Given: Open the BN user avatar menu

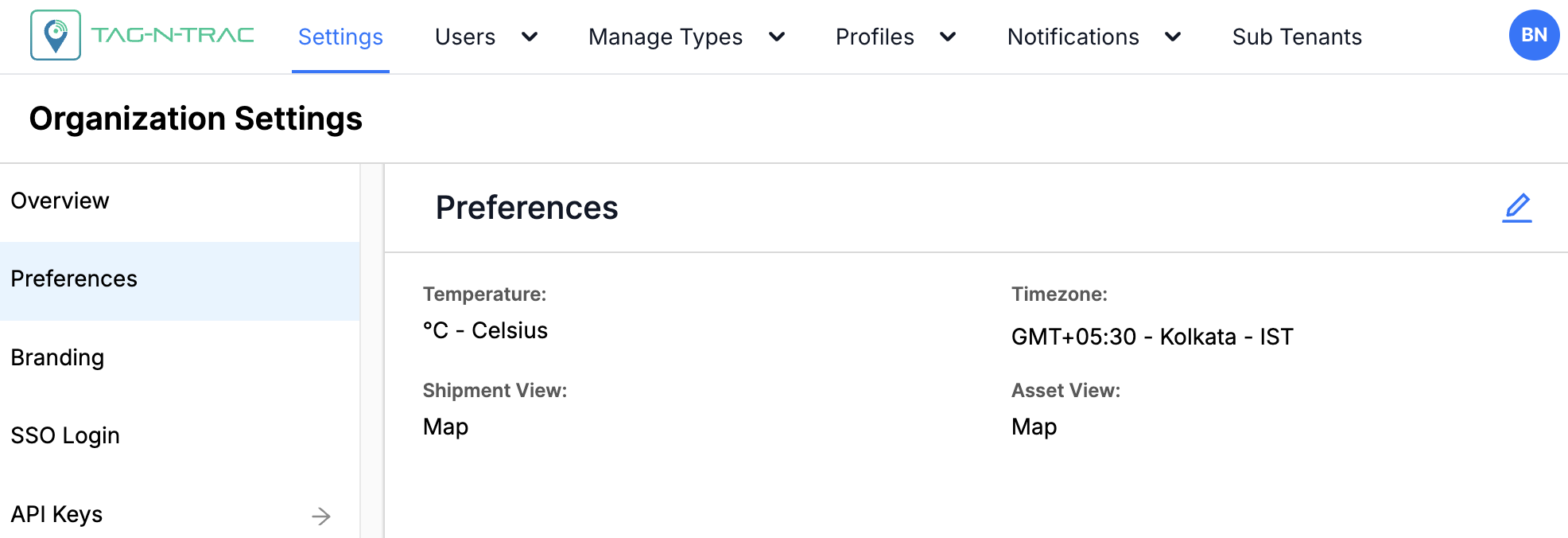Looking at the screenshot, I should [x=1533, y=36].
